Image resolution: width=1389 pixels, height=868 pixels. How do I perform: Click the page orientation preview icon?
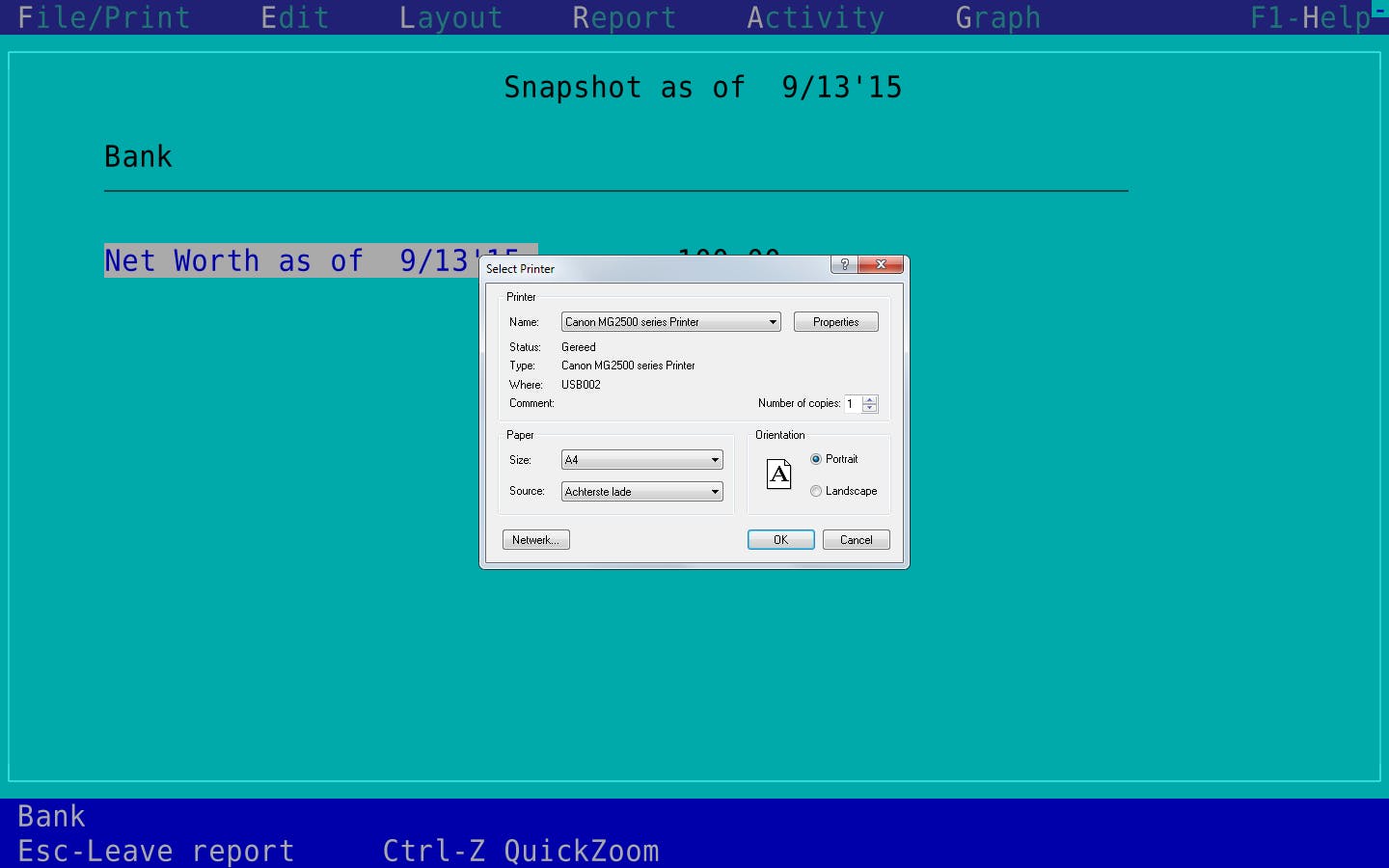pyautogui.click(x=779, y=474)
